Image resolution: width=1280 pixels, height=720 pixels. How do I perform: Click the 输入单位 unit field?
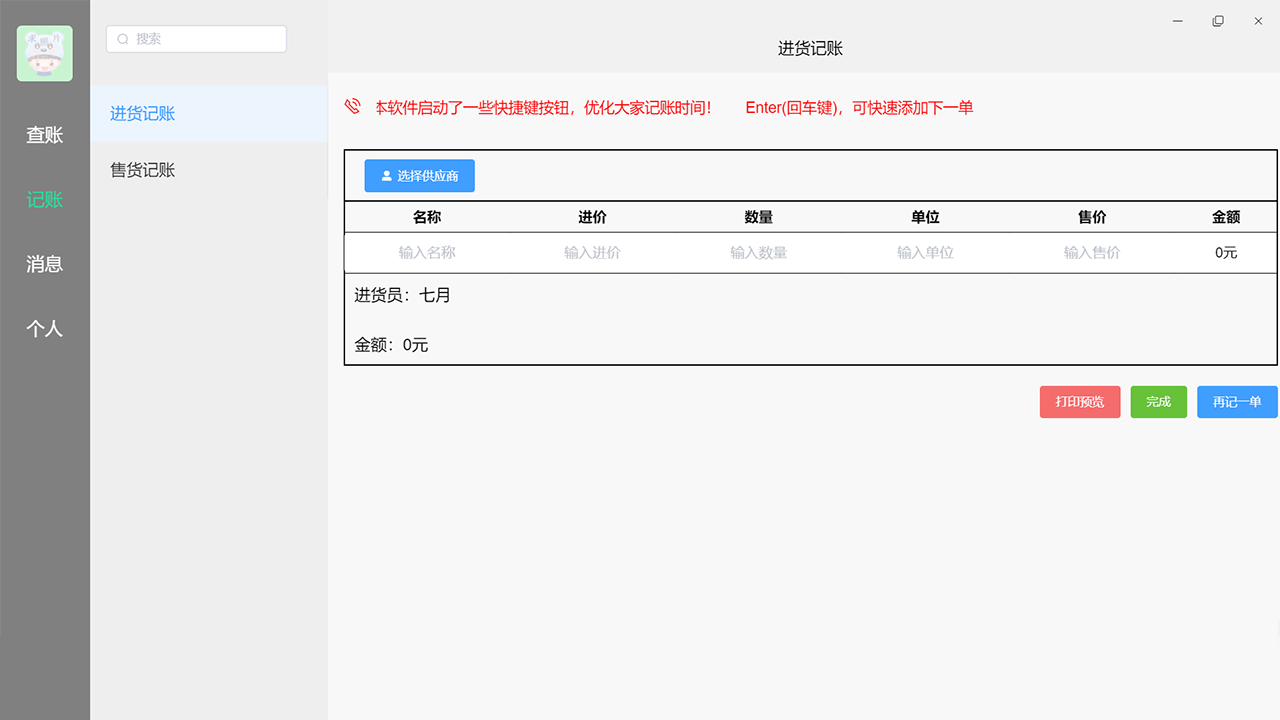point(925,252)
